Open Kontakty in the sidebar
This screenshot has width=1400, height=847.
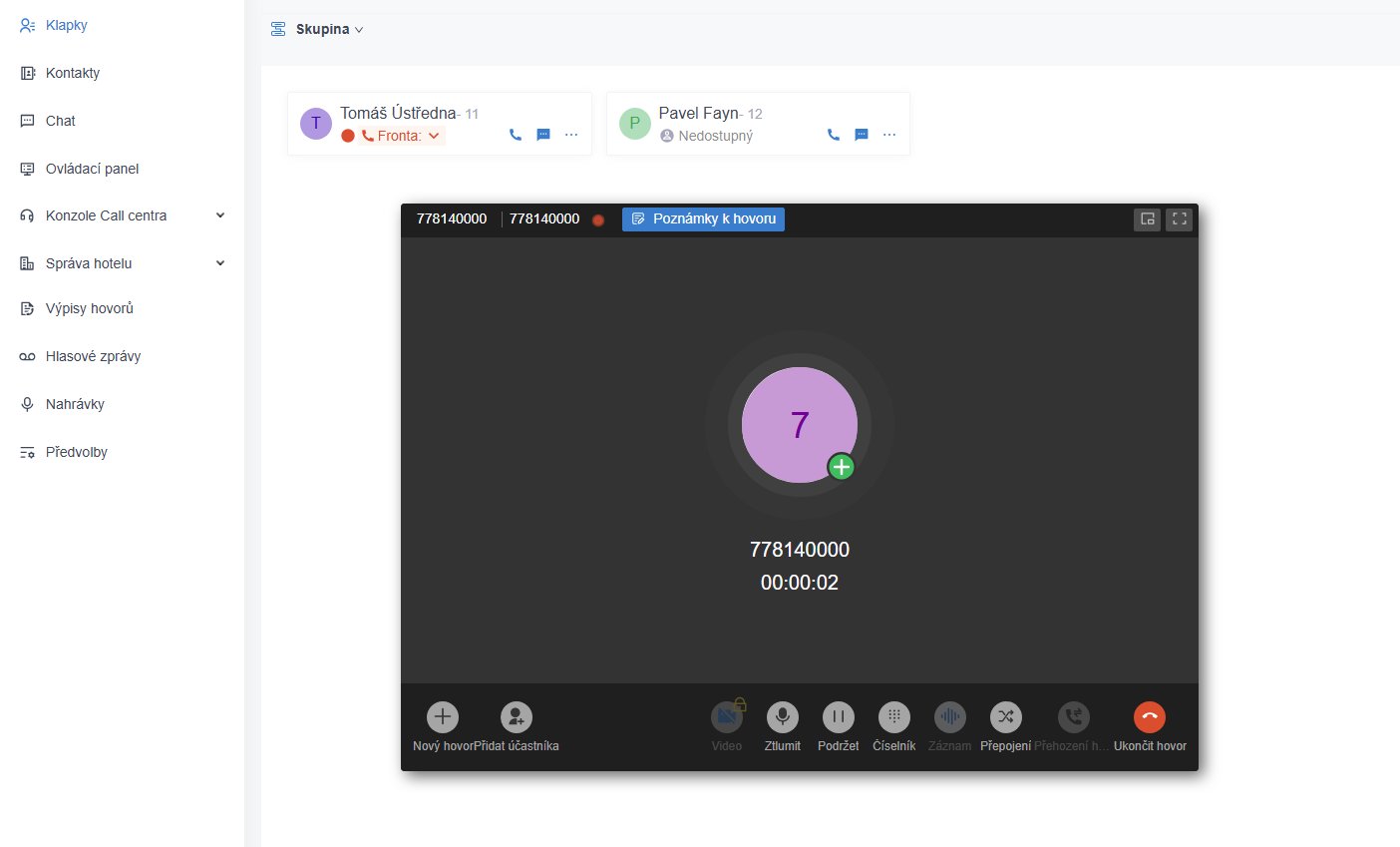tap(72, 73)
